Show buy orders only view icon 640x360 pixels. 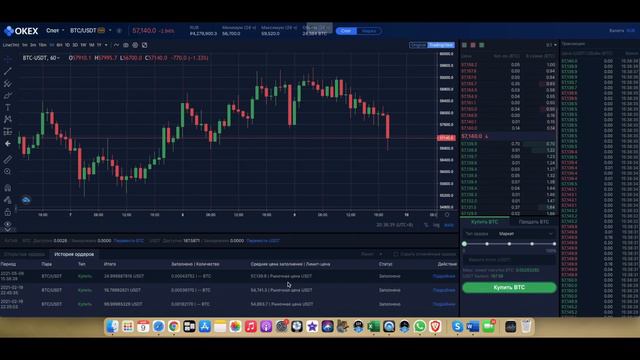click(x=482, y=45)
